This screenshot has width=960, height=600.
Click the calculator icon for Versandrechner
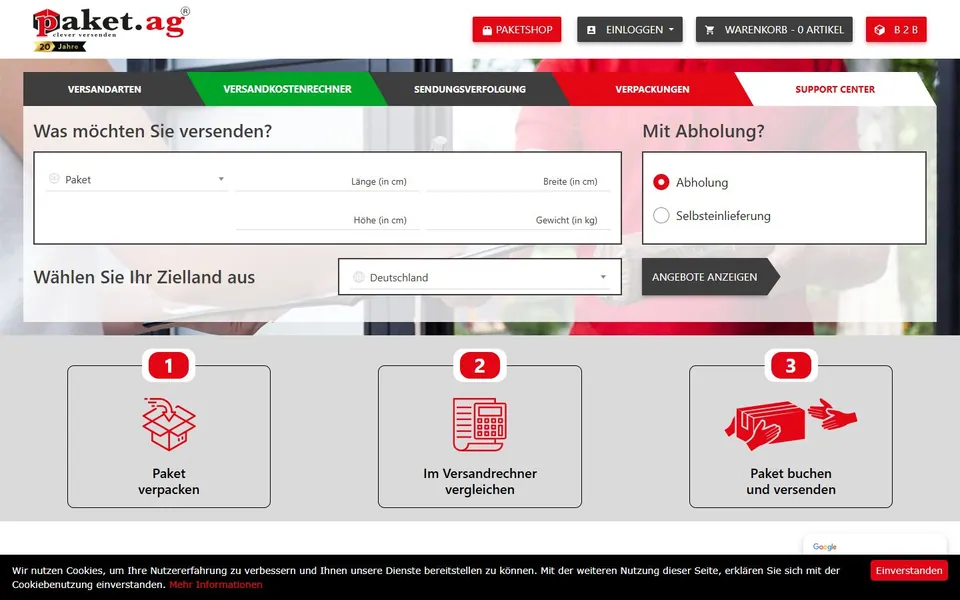click(x=479, y=424)
